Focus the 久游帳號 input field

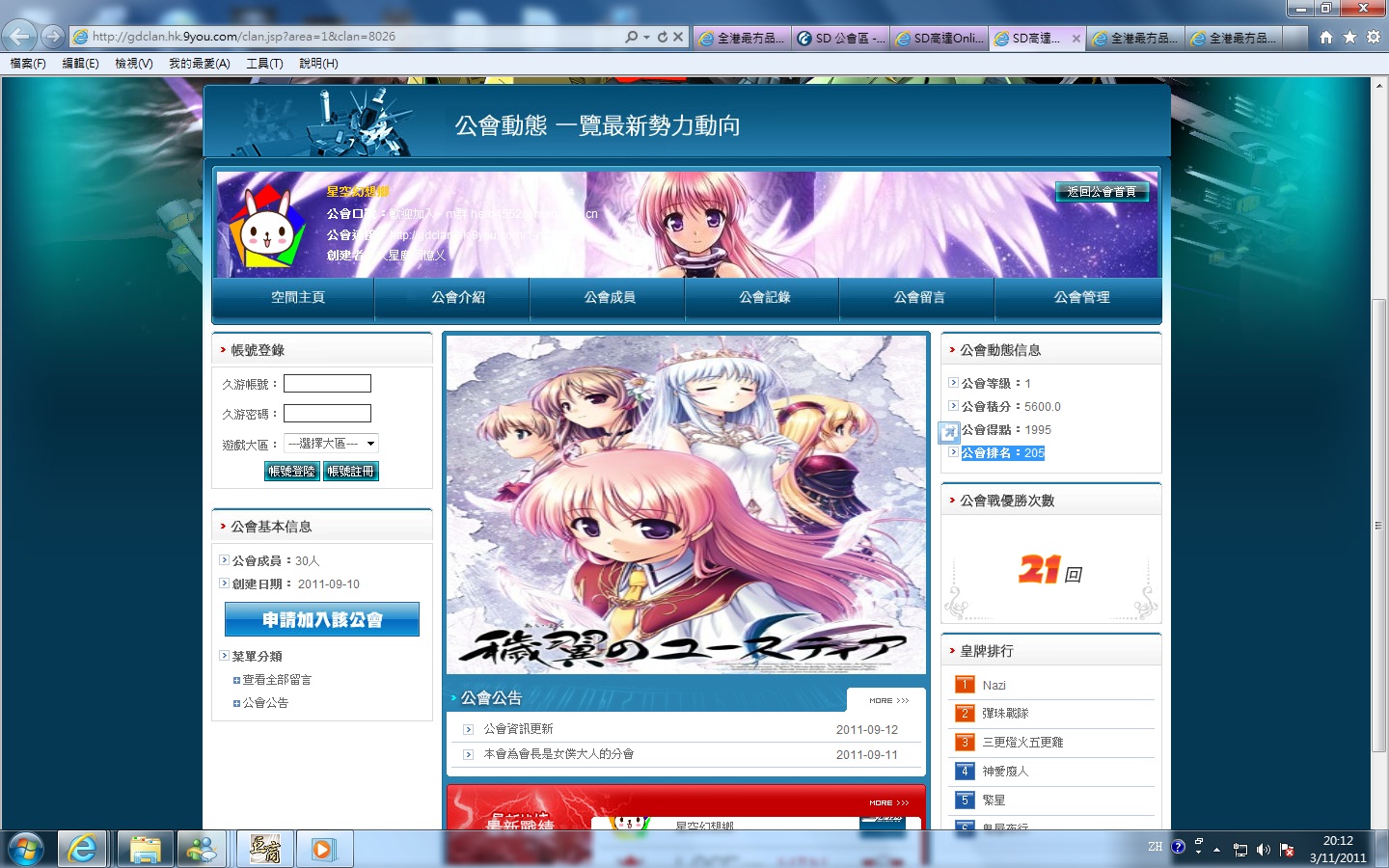pyautogui.click(x=327, y=384)
